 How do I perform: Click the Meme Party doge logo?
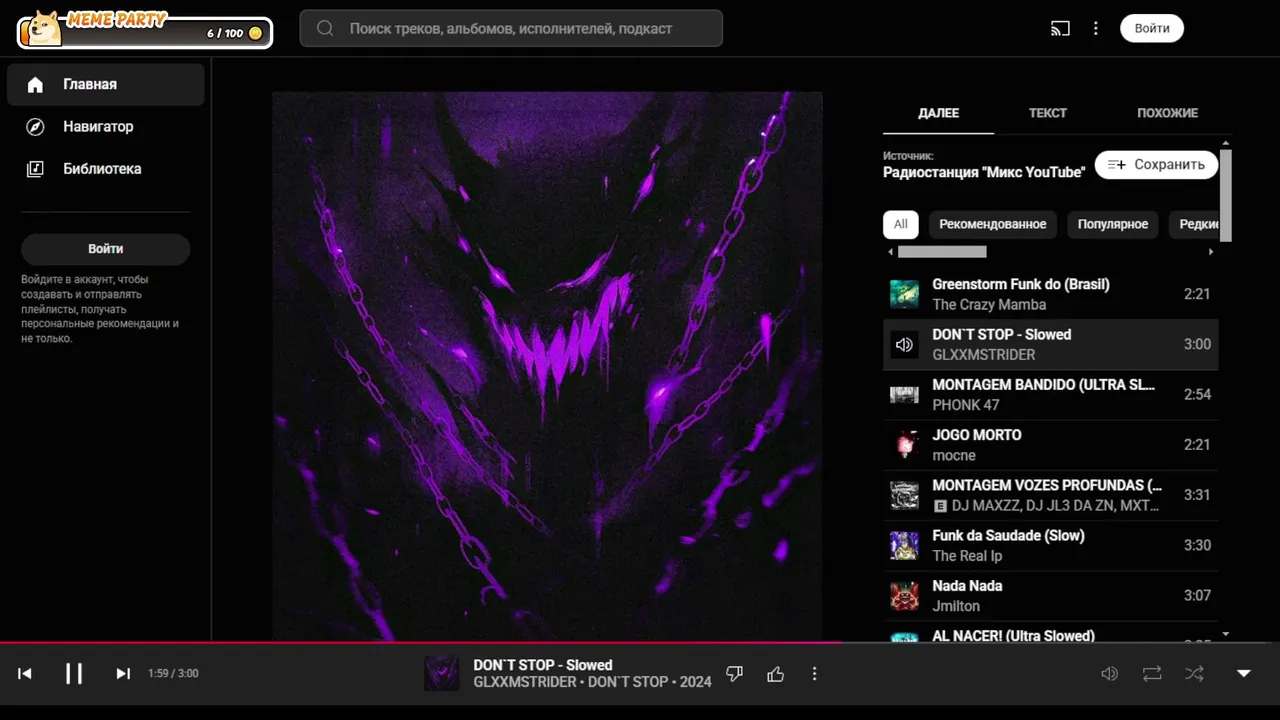(x=42, y=28)
